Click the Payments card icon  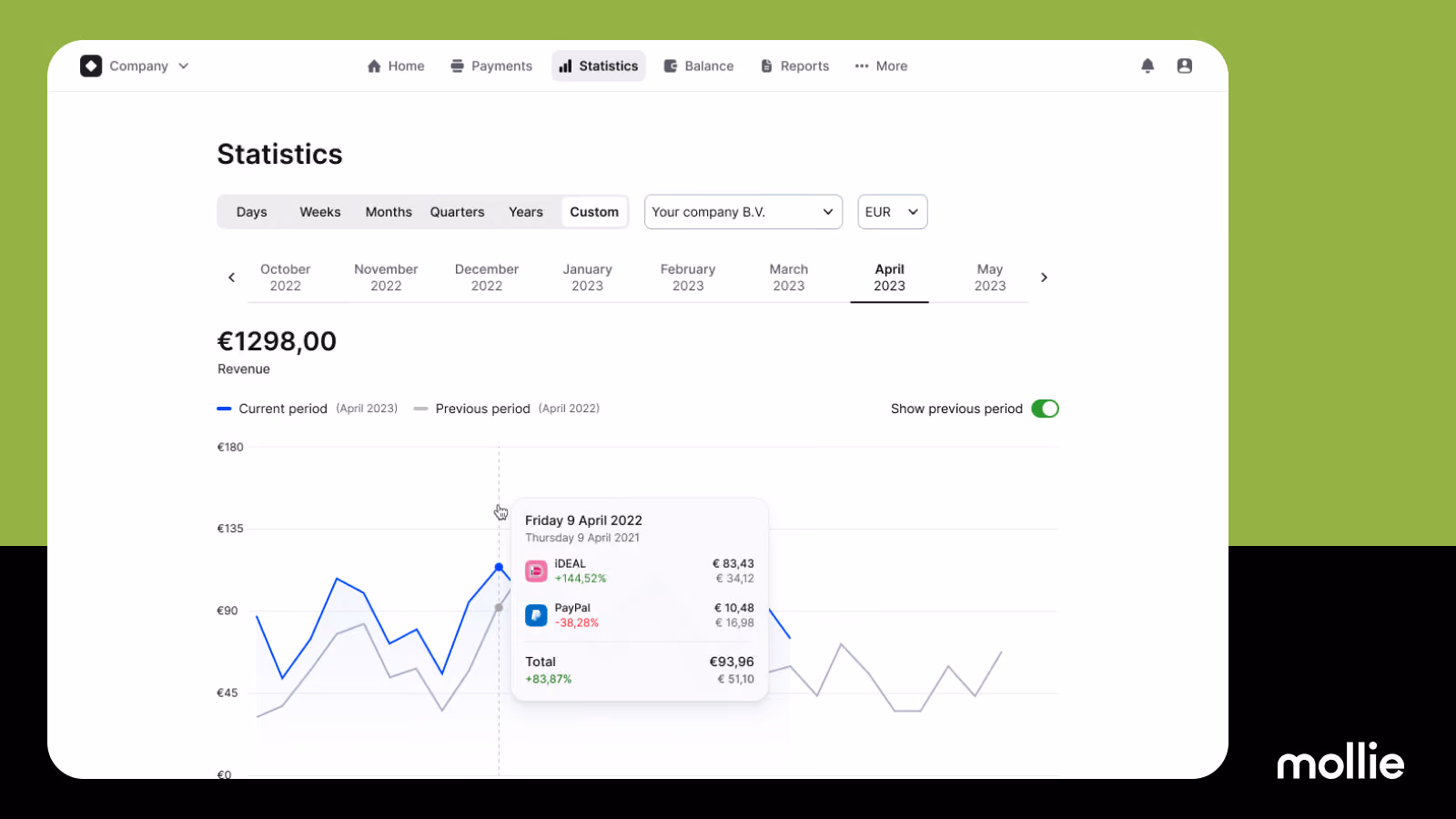pyautogui.click(x=457, y=66)
